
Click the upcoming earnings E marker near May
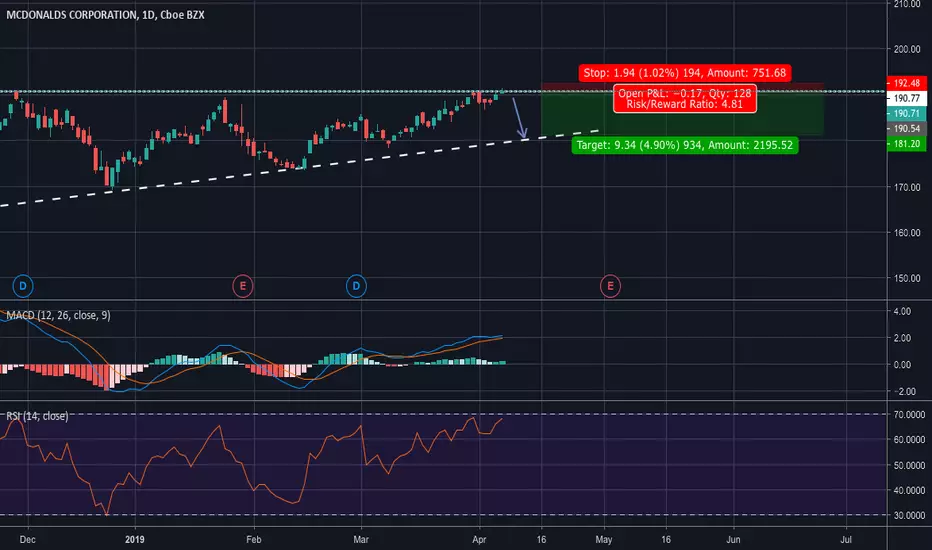[610, 286]
